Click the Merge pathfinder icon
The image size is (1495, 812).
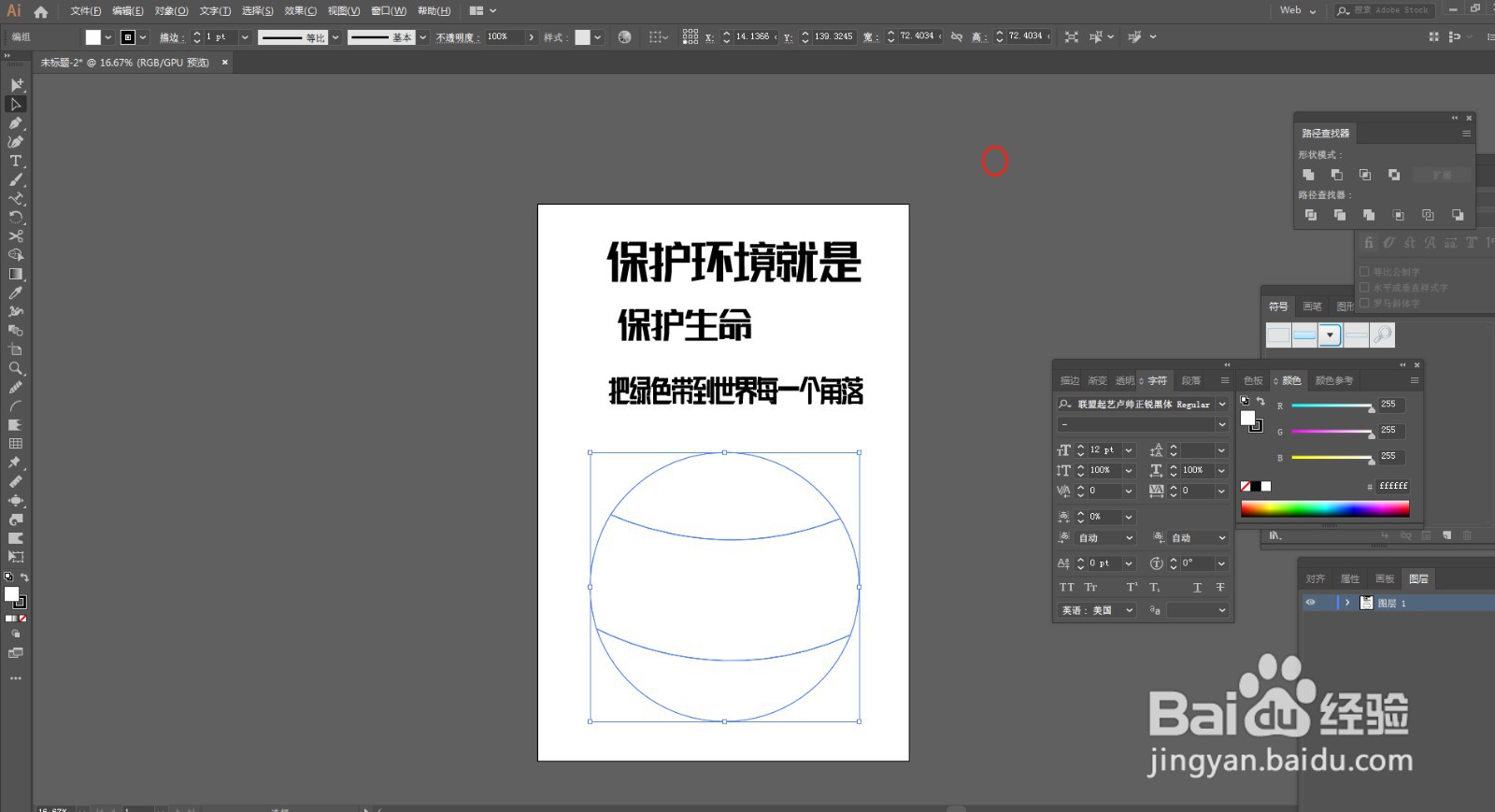(1369, 215)
